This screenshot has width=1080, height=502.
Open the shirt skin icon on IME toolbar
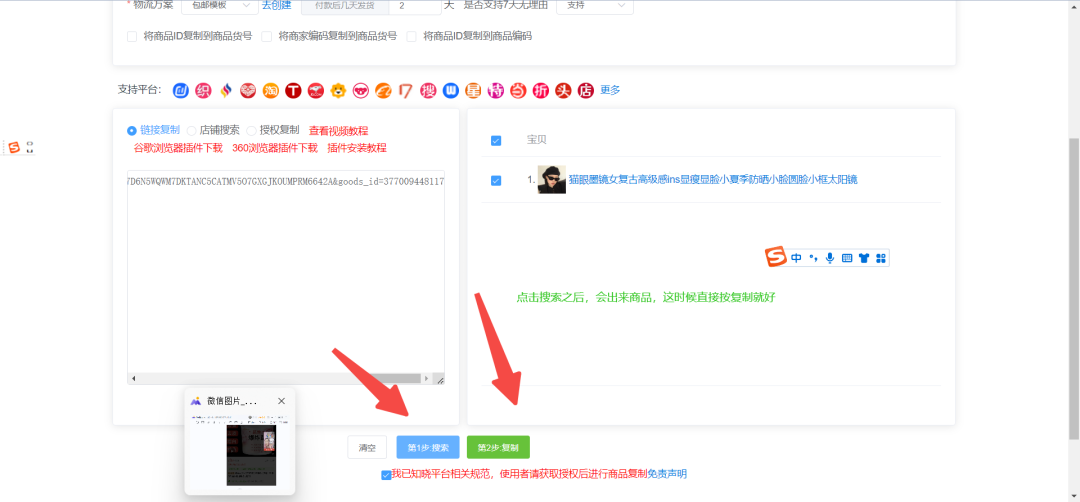(864, 258)
